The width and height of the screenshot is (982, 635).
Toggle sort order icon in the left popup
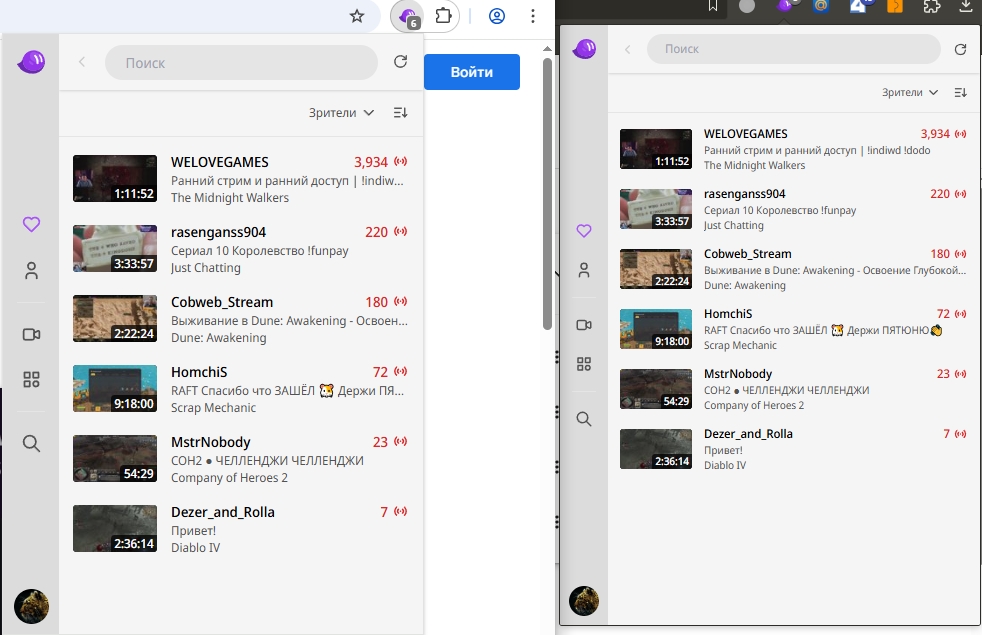point(400,113)
